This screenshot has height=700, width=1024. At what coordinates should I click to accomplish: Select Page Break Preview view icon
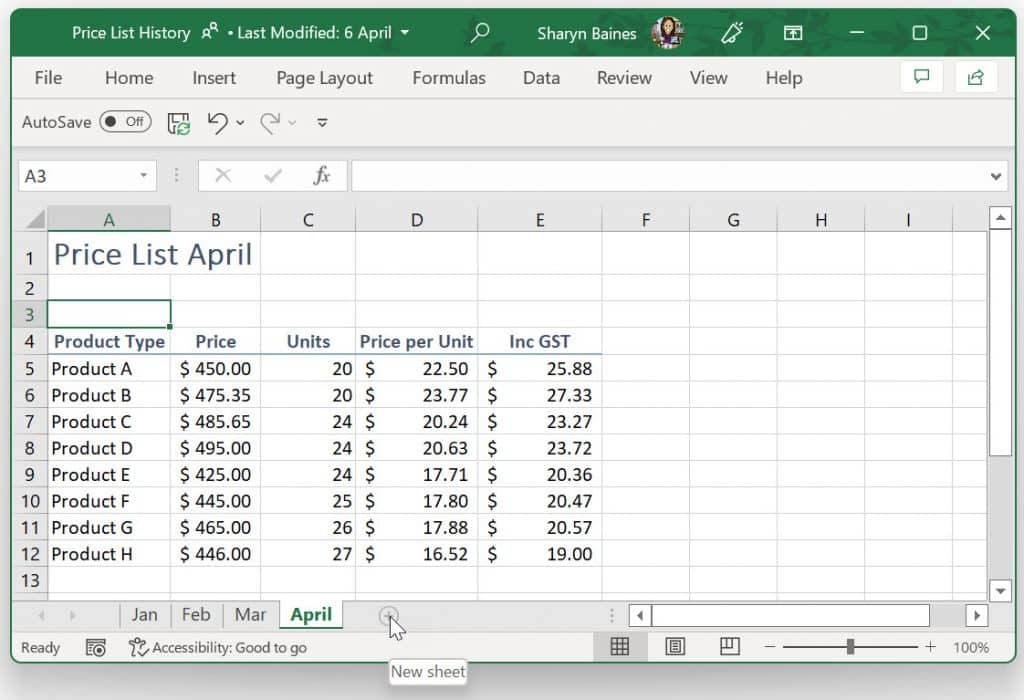click(729, 646)
